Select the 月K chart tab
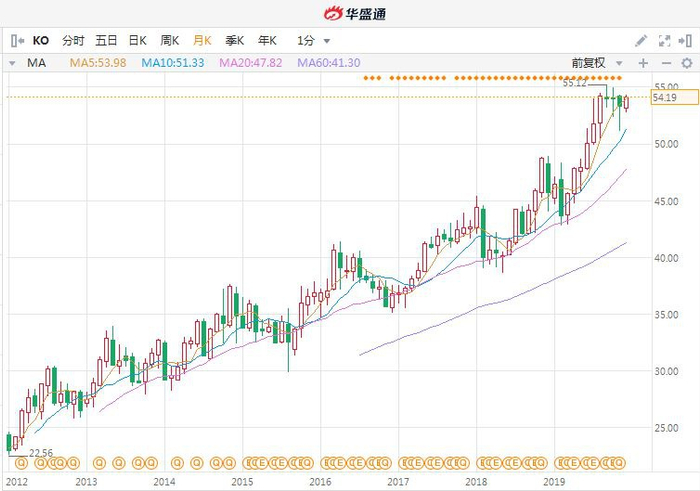 point(202,41)
